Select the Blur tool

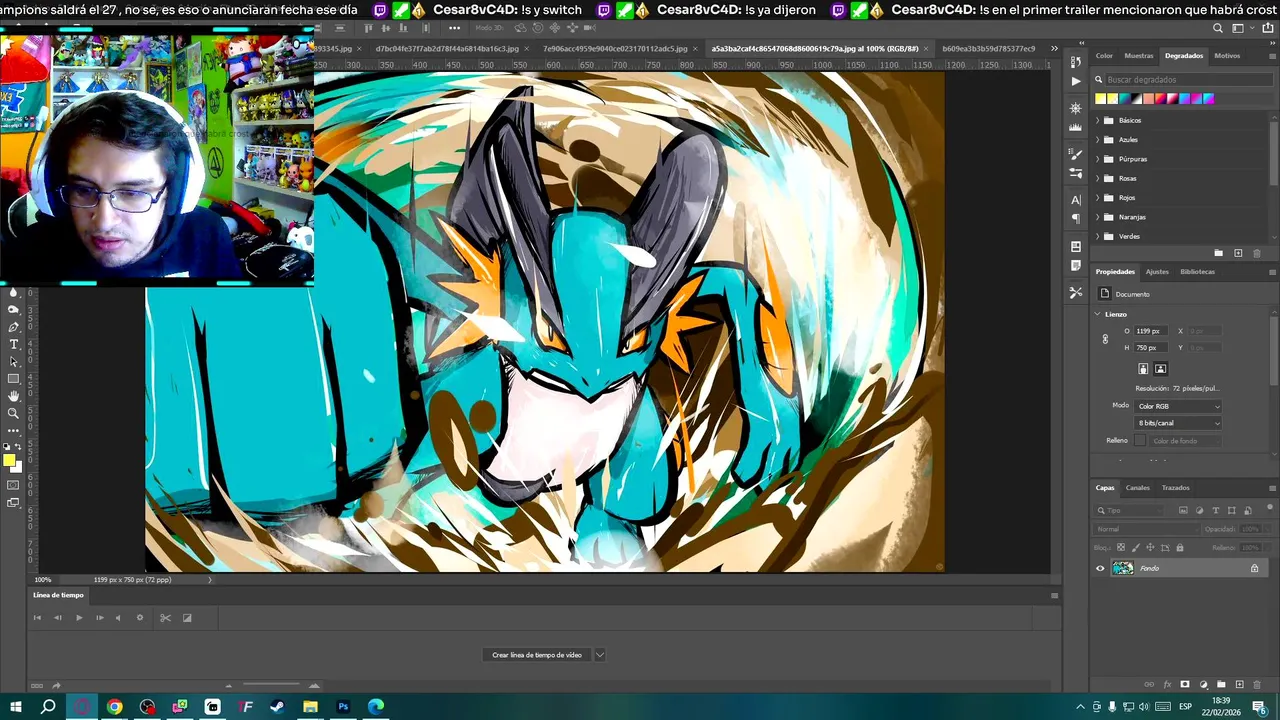click(x=13, y=293)
